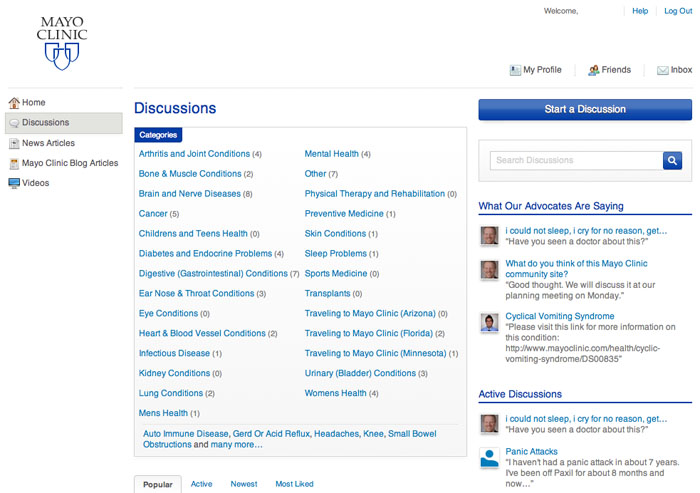Screen dimensions: 700x493
Task: Open Ear Nose & Throat Conditions category
Action: [196, 293]
